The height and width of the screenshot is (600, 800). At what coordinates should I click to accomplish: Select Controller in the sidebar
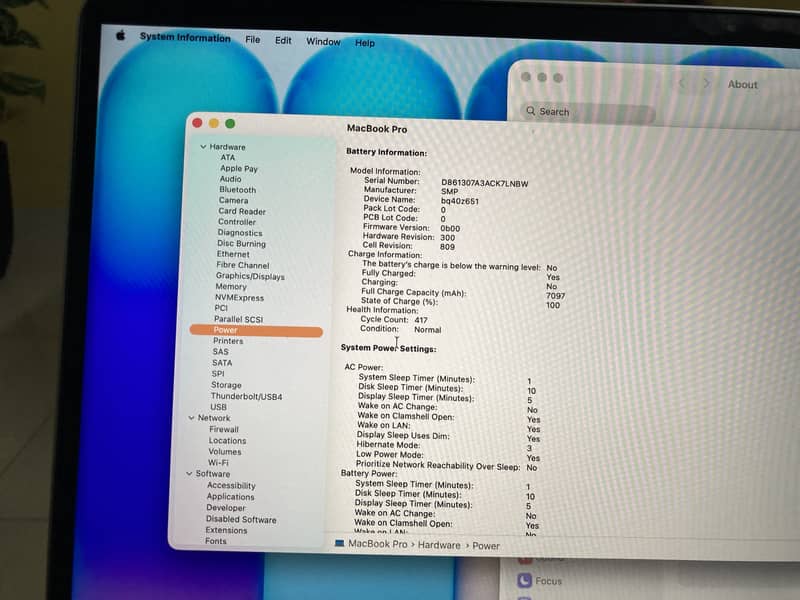coord(237,222)
